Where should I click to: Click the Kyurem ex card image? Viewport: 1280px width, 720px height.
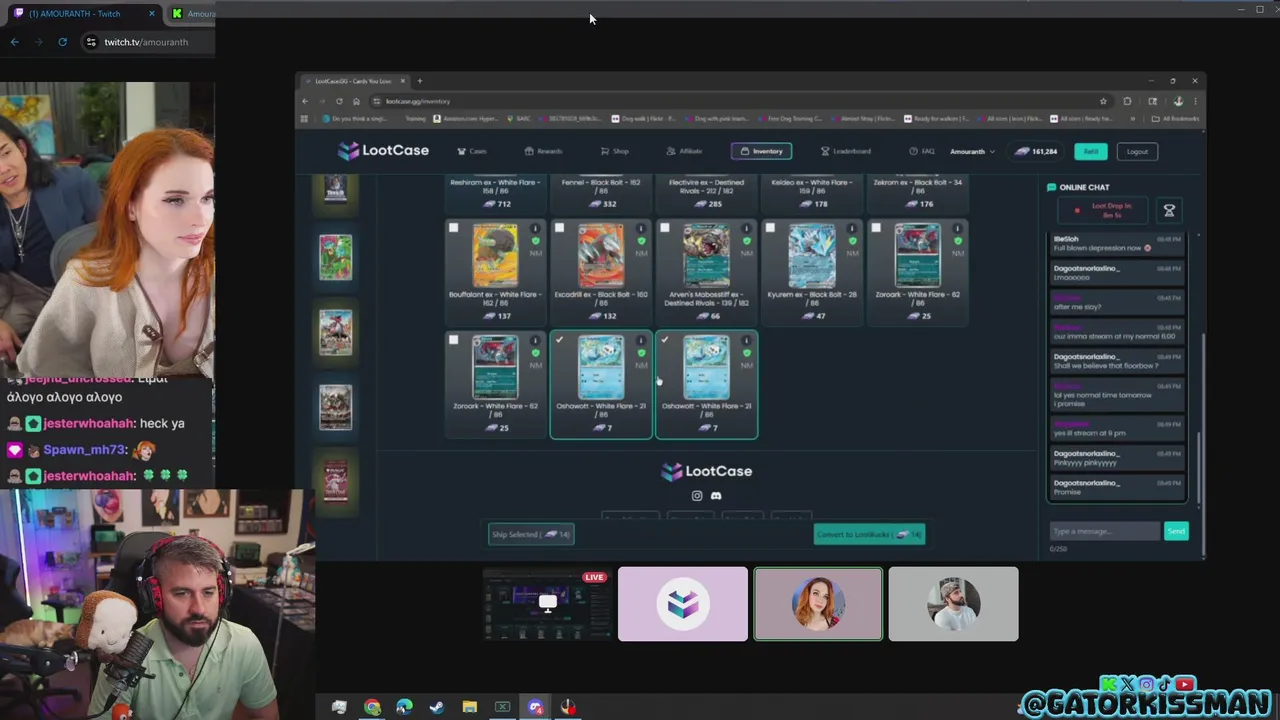tap(812, 256)
